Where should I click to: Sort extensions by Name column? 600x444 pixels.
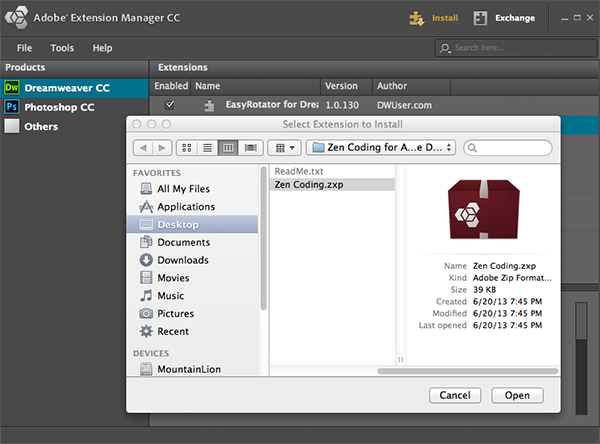256,86
